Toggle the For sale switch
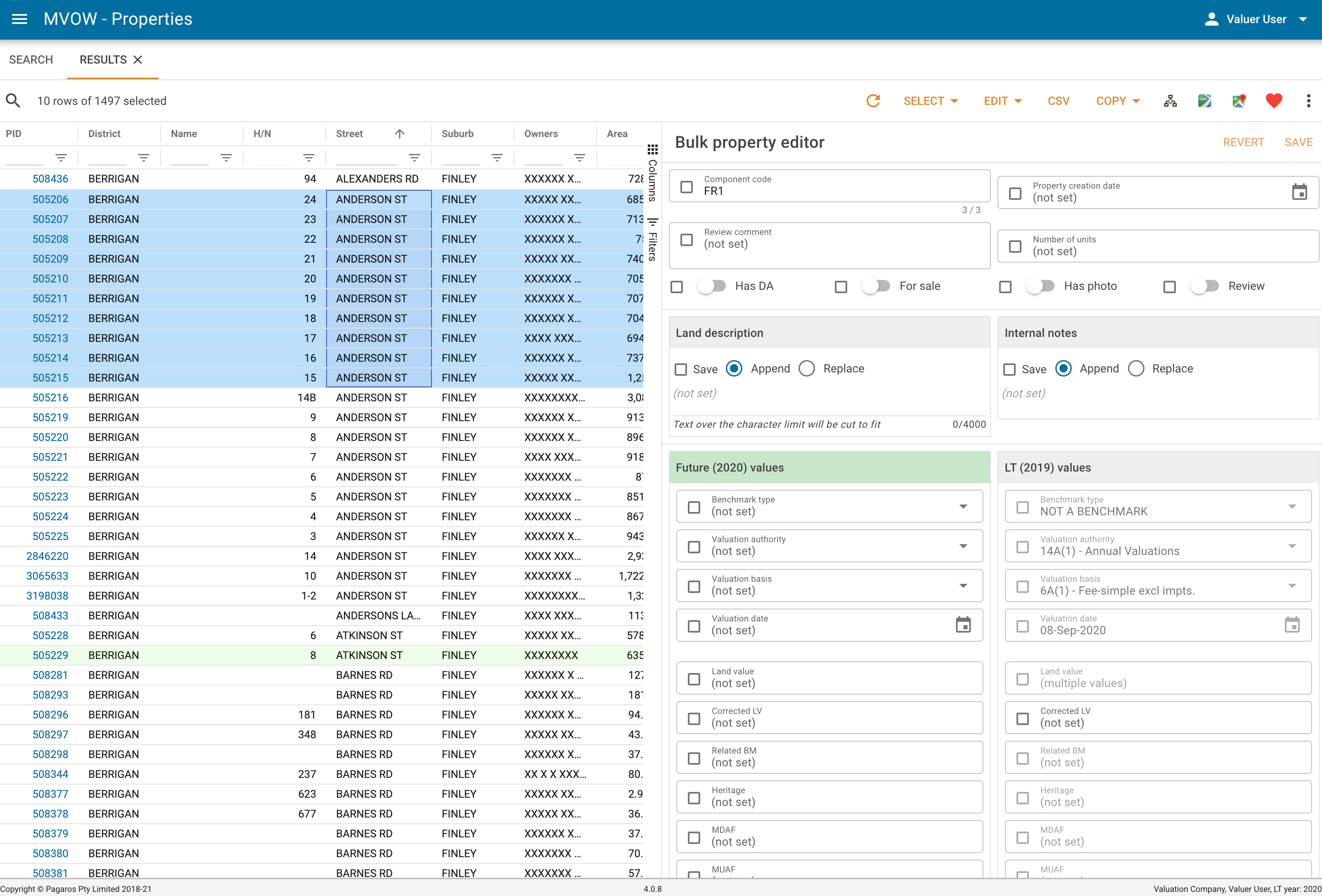Viewport: 1322px width, 896px height. [x=876, y=286]
